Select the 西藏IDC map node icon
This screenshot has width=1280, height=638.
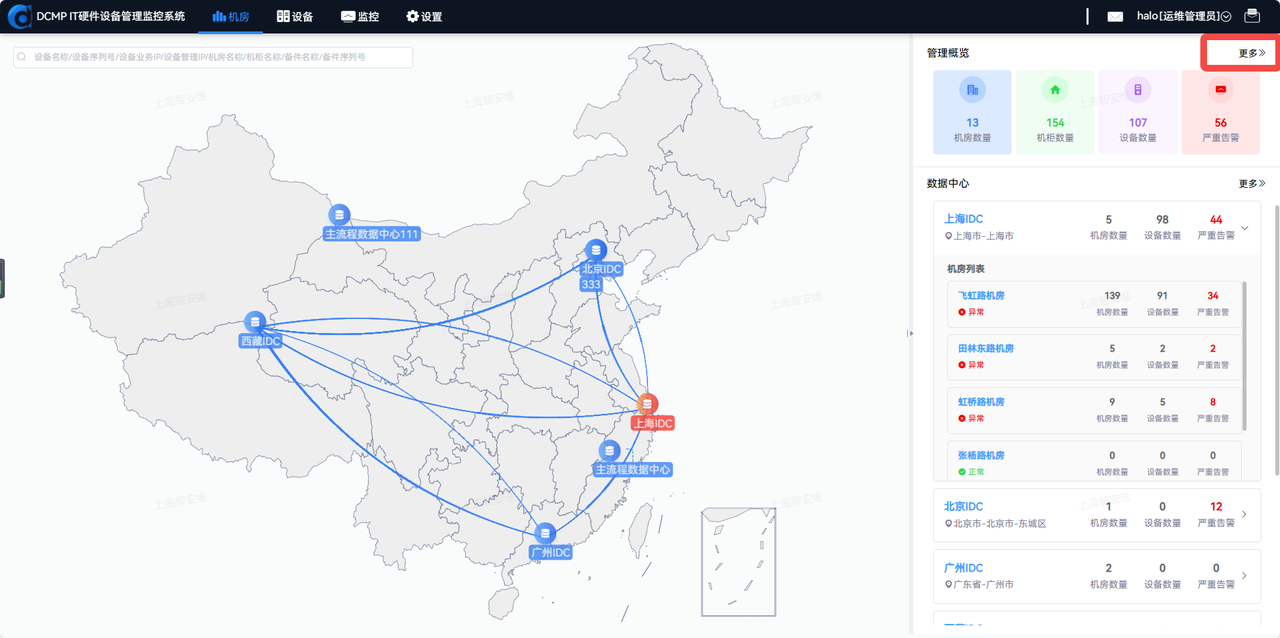pyautogui.click(x=255, y=322)
